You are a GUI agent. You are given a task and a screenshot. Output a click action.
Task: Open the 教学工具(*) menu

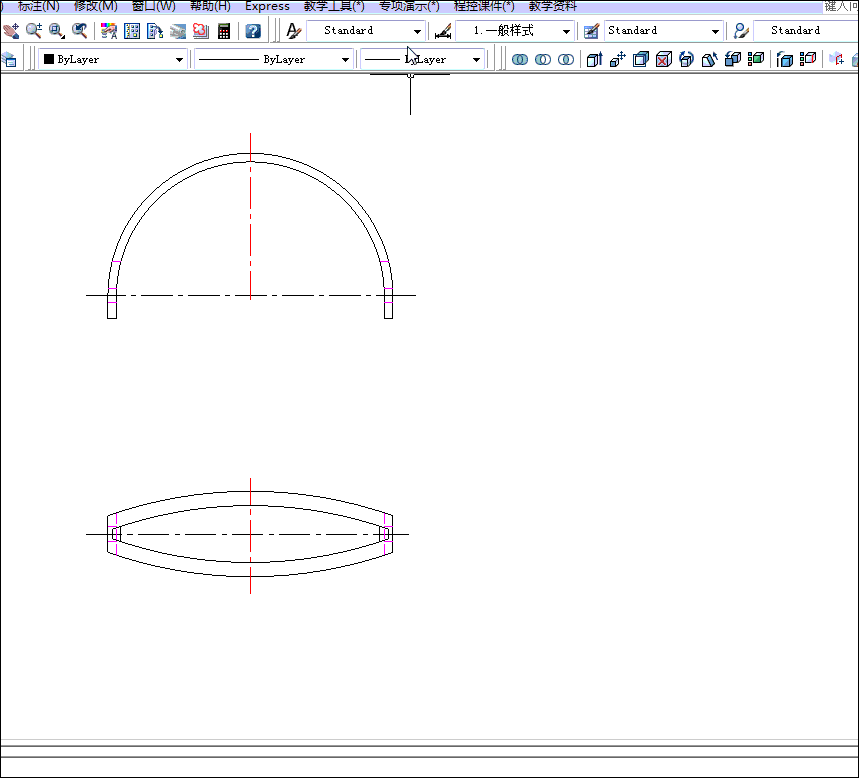tap(334, 7)
